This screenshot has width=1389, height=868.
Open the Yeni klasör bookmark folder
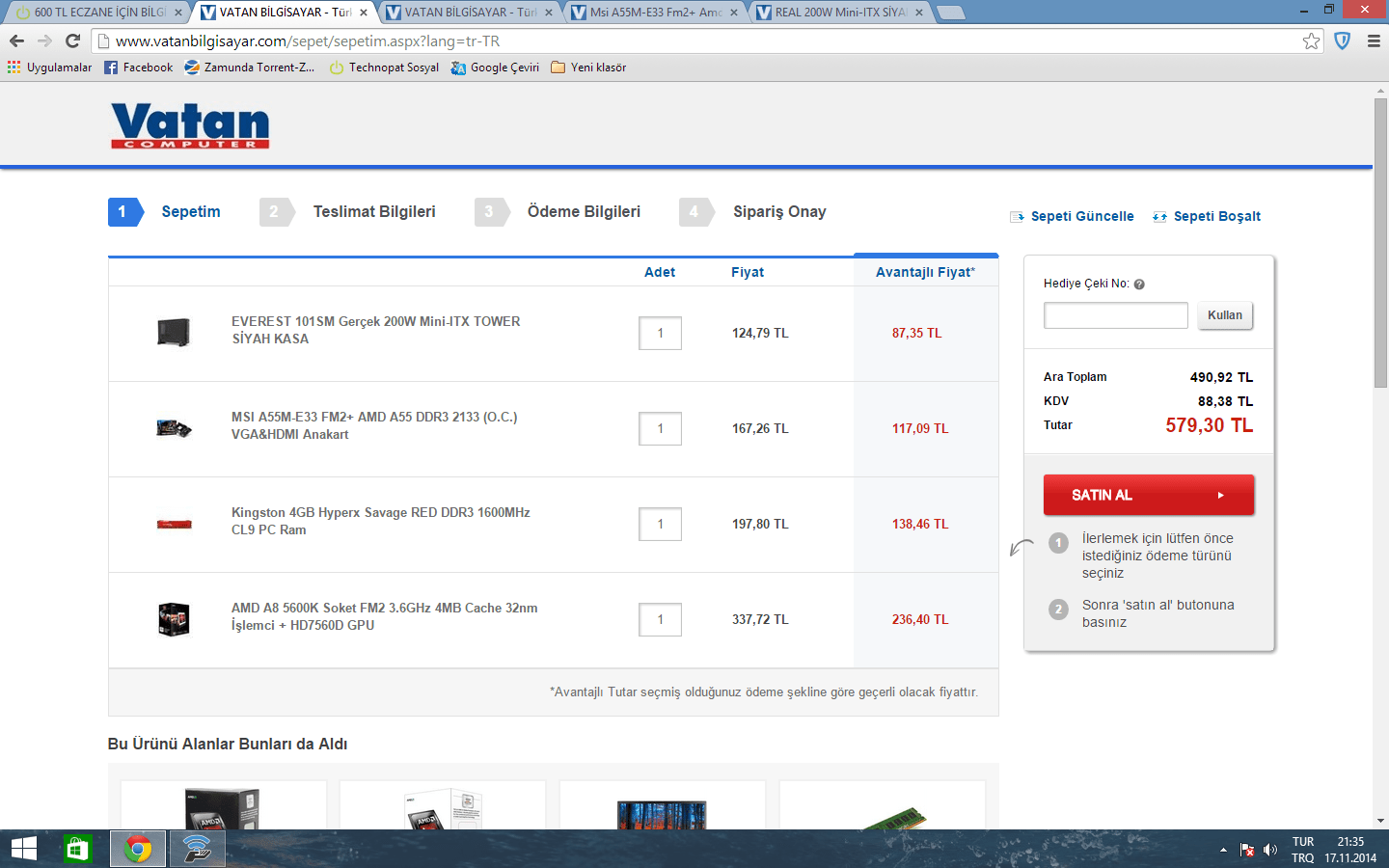click(x=588, y=68)
